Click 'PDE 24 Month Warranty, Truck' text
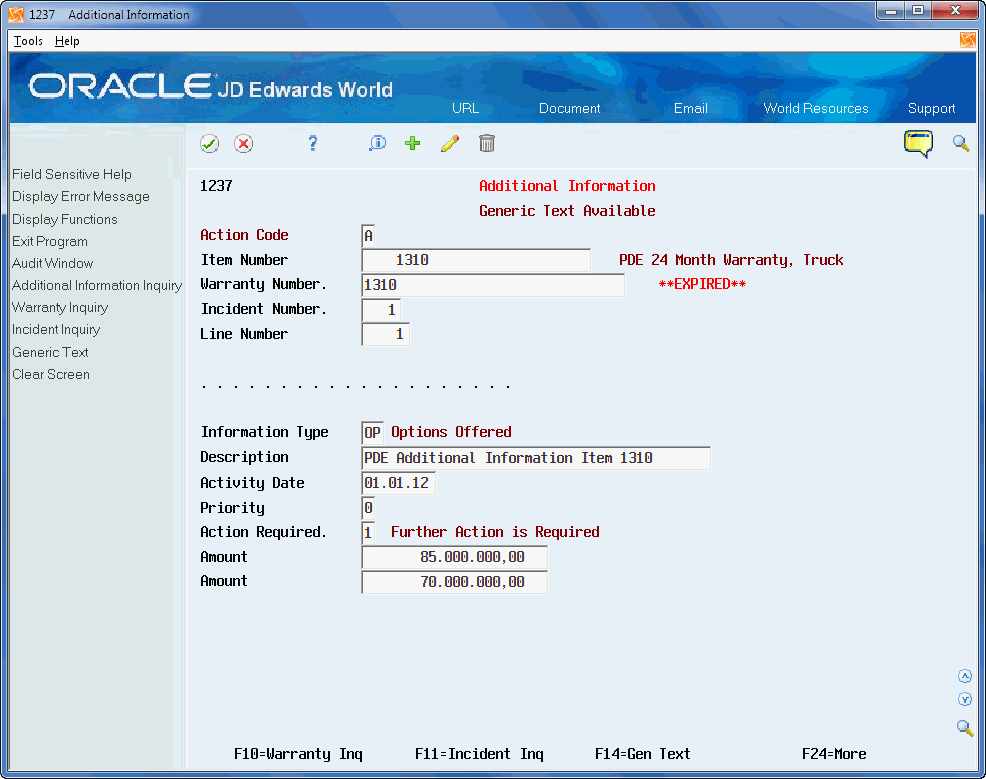Viewport: 986px width, 779px height. [731, 260]
